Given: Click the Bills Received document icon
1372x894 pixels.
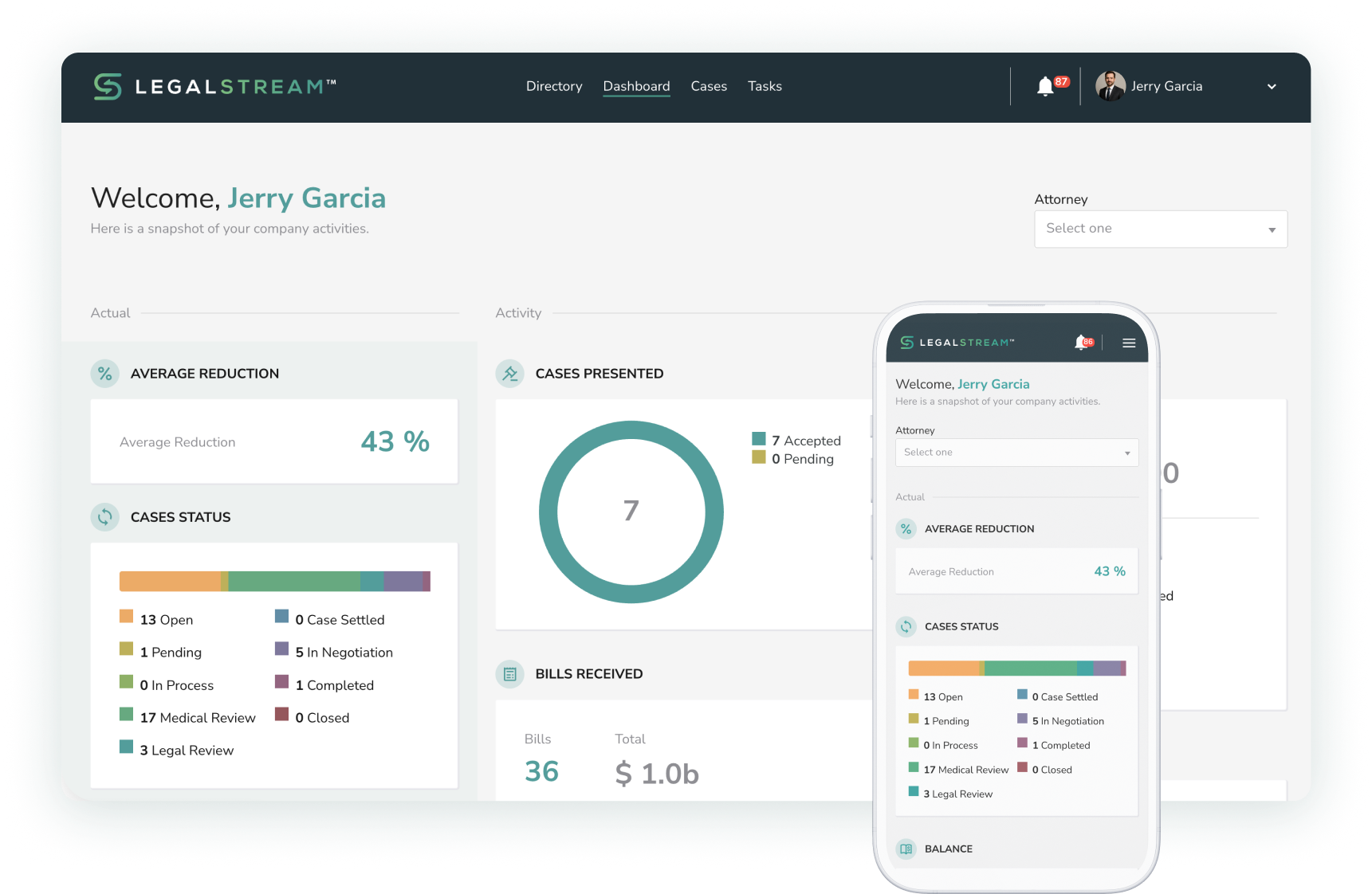Looking at the screenshot, I should coord(510,674).
